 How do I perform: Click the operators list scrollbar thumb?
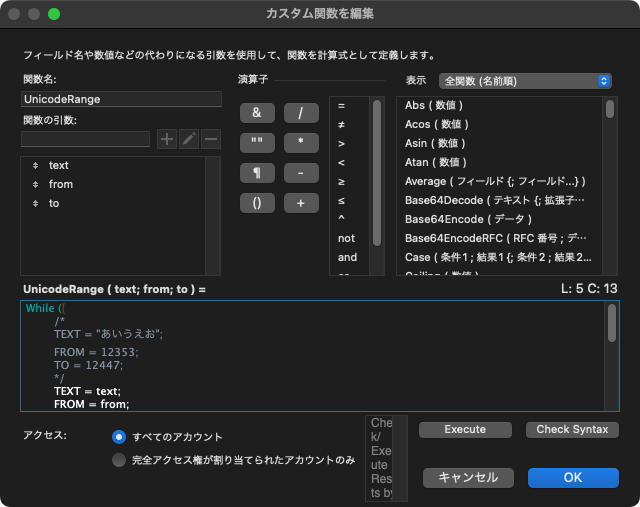[x=377, y=173]
